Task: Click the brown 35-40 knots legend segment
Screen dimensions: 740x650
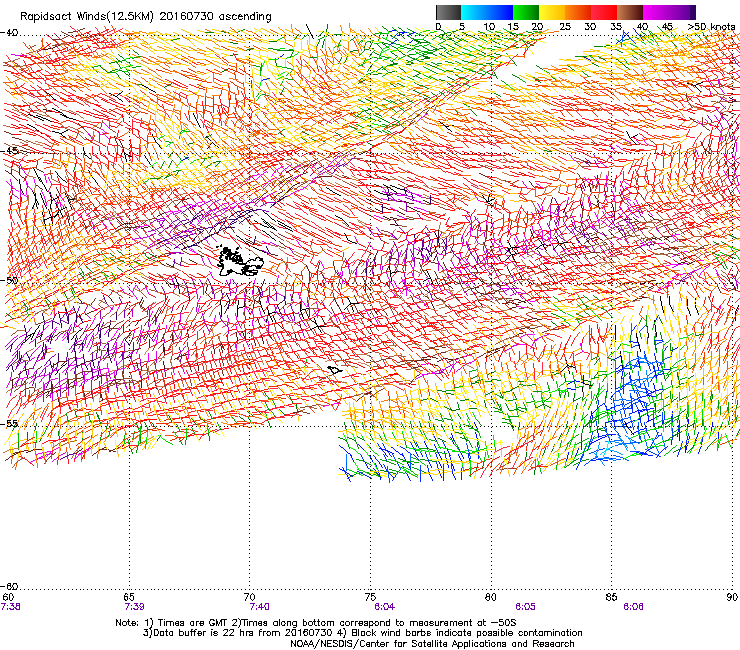Action: click(x=630, y=12)
